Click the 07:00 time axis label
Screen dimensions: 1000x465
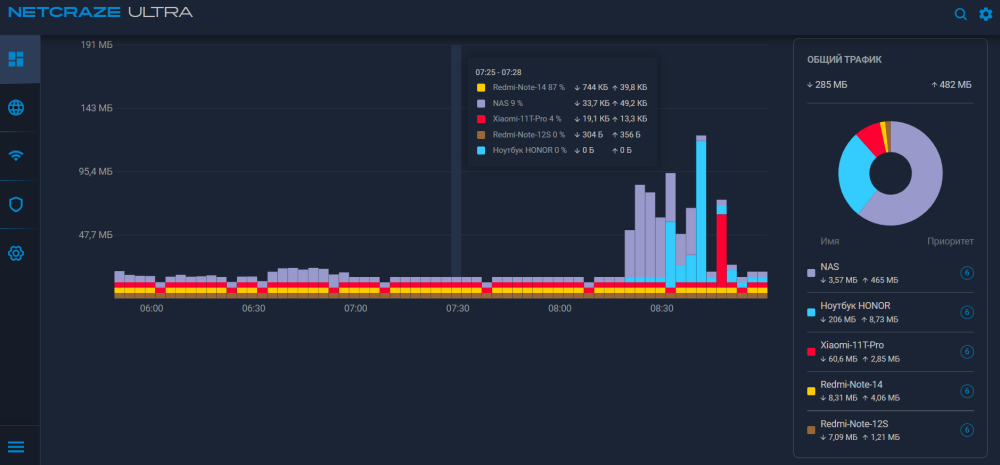(x=356, y=308)
